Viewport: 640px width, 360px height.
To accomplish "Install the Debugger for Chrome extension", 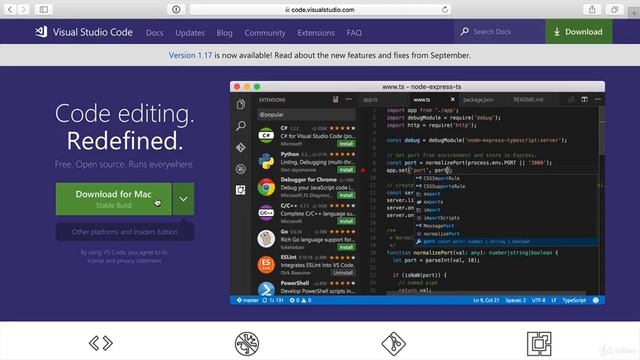I will coord(346,195).
